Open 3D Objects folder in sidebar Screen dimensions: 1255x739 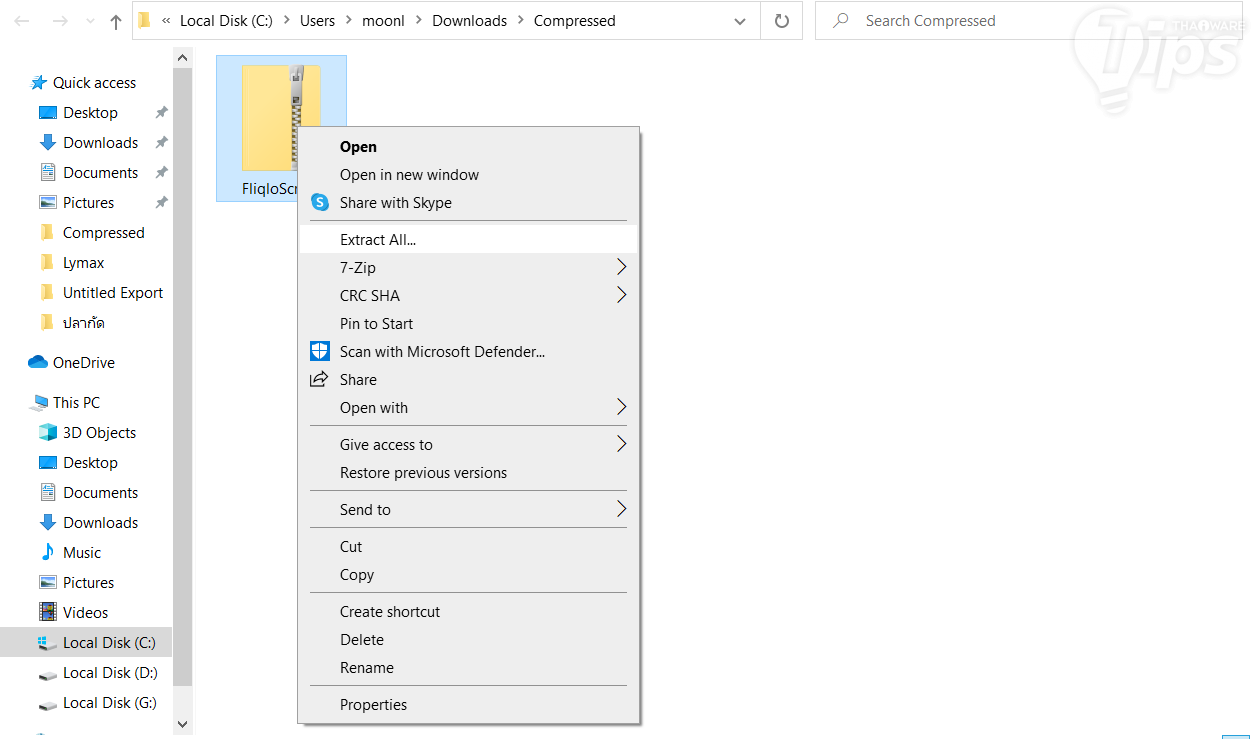coord(99,433)
